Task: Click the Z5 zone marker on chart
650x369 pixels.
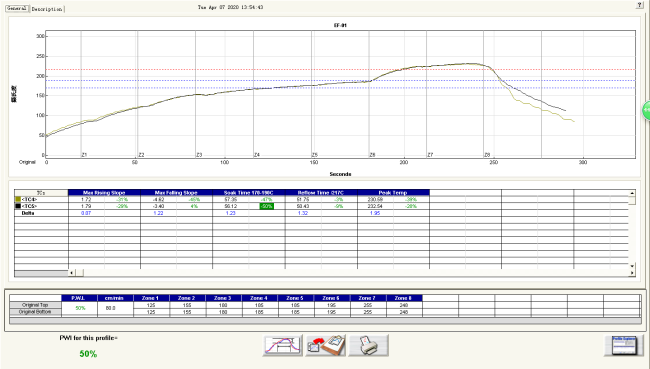Action: (x=315, y=155)
